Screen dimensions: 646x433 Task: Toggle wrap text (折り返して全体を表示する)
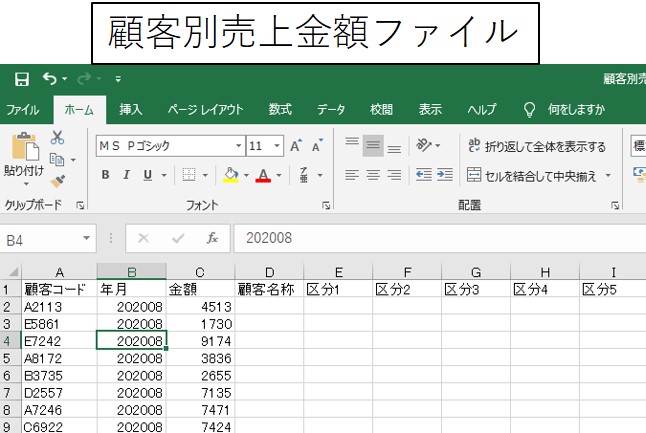coord(537,146)
